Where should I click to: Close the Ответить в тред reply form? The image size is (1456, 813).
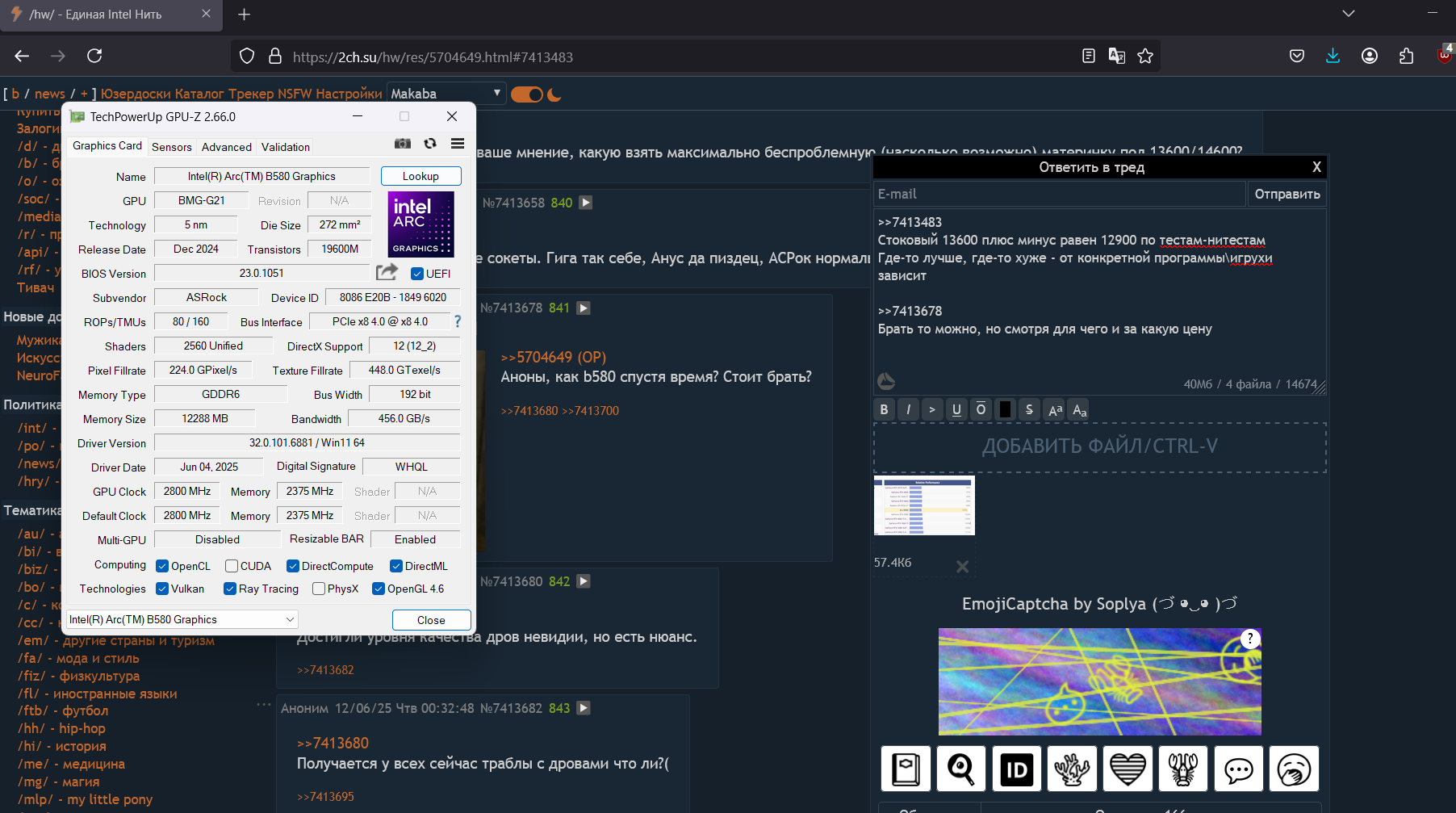pos(1316,167)
